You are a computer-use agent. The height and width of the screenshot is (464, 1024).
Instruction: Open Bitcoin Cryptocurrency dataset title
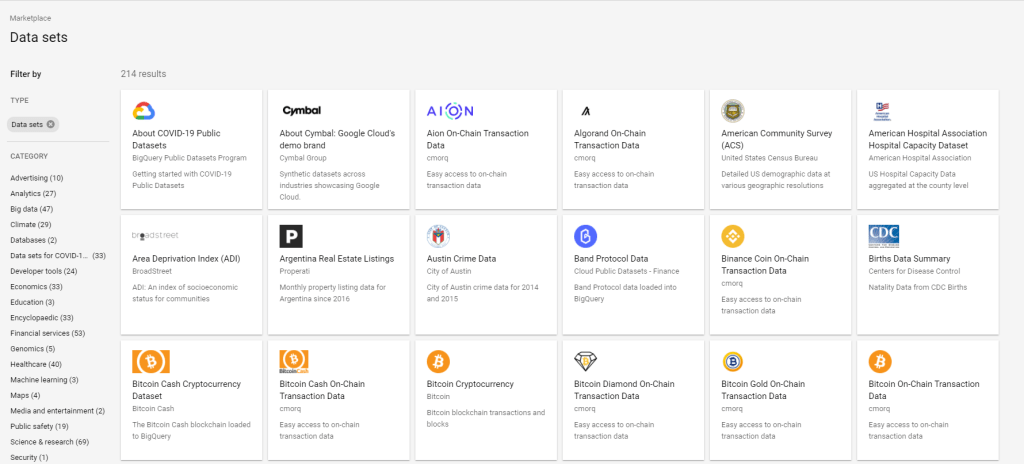click(470, 384)
